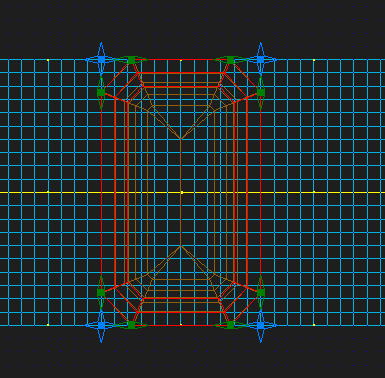This screenshot has width=385, height=378.
Task: Pick the green handle on top edge, right side
Action: click(x=231, y=60)
